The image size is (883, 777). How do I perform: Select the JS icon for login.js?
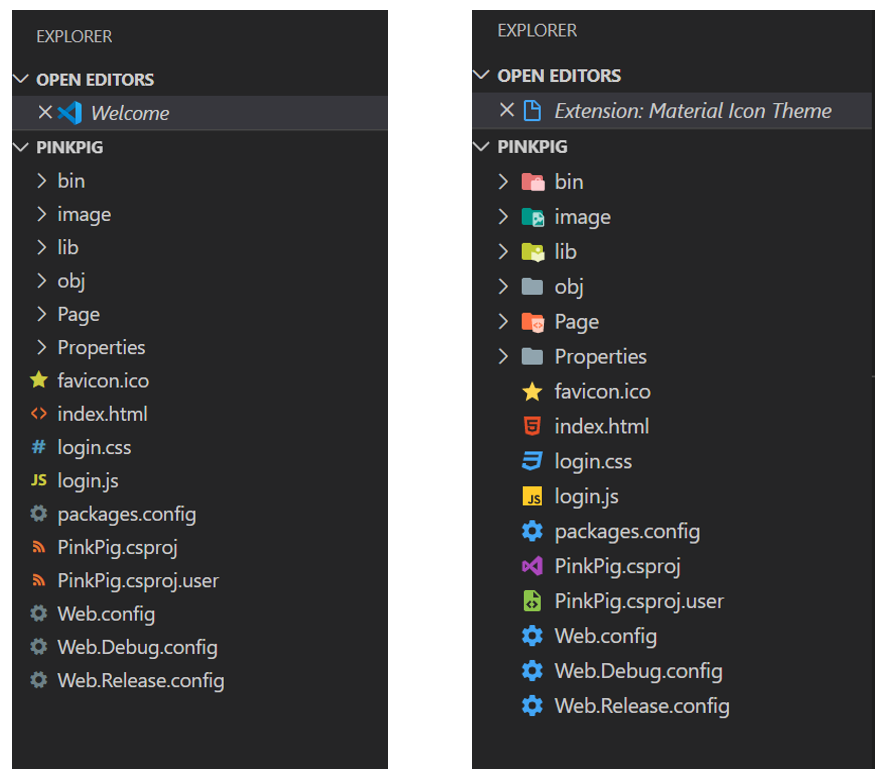click(x=533, y=496)
